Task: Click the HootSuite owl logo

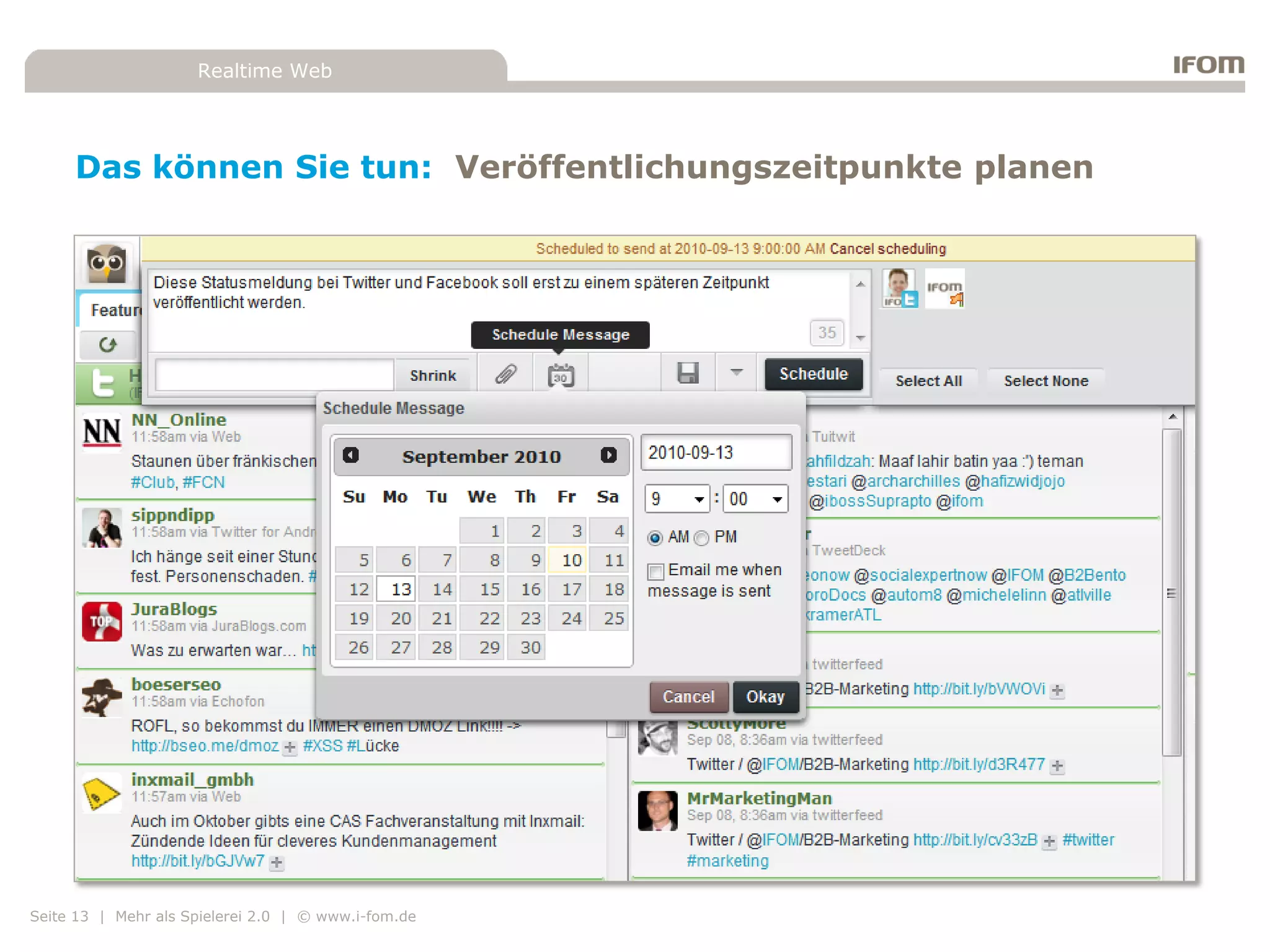Action: [107, 265]
